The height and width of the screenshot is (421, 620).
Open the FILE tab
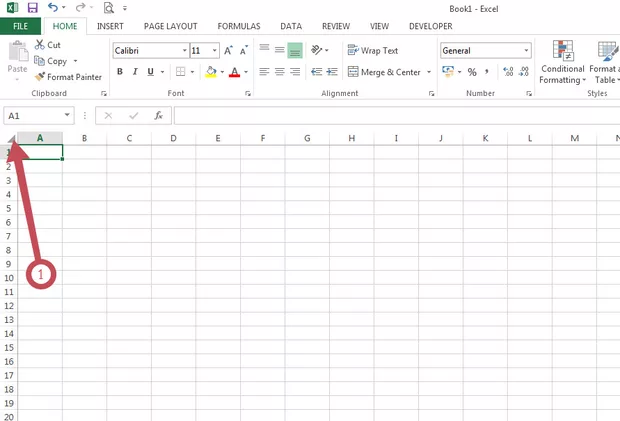[20, 26]
